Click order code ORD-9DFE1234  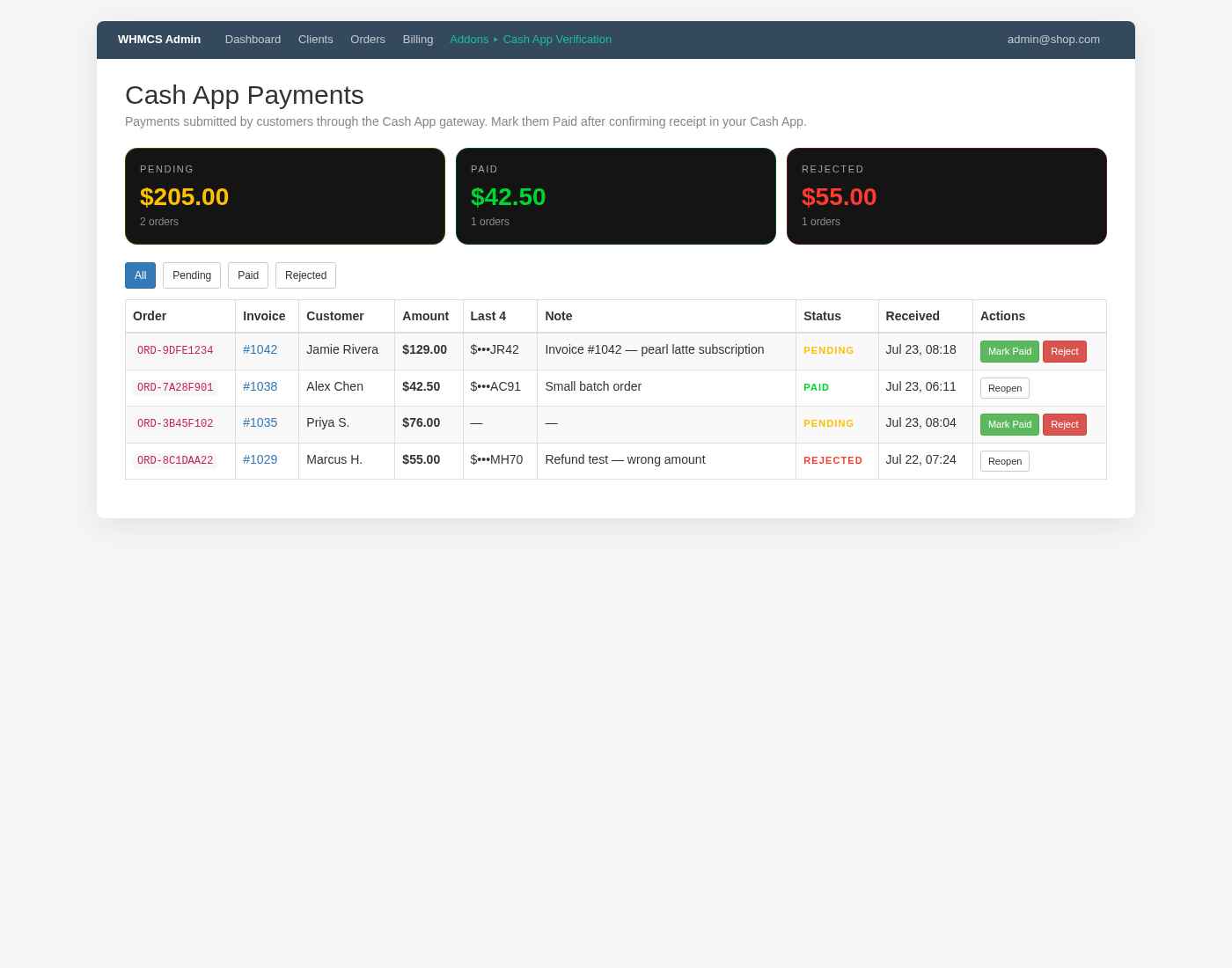coord(175,350)
